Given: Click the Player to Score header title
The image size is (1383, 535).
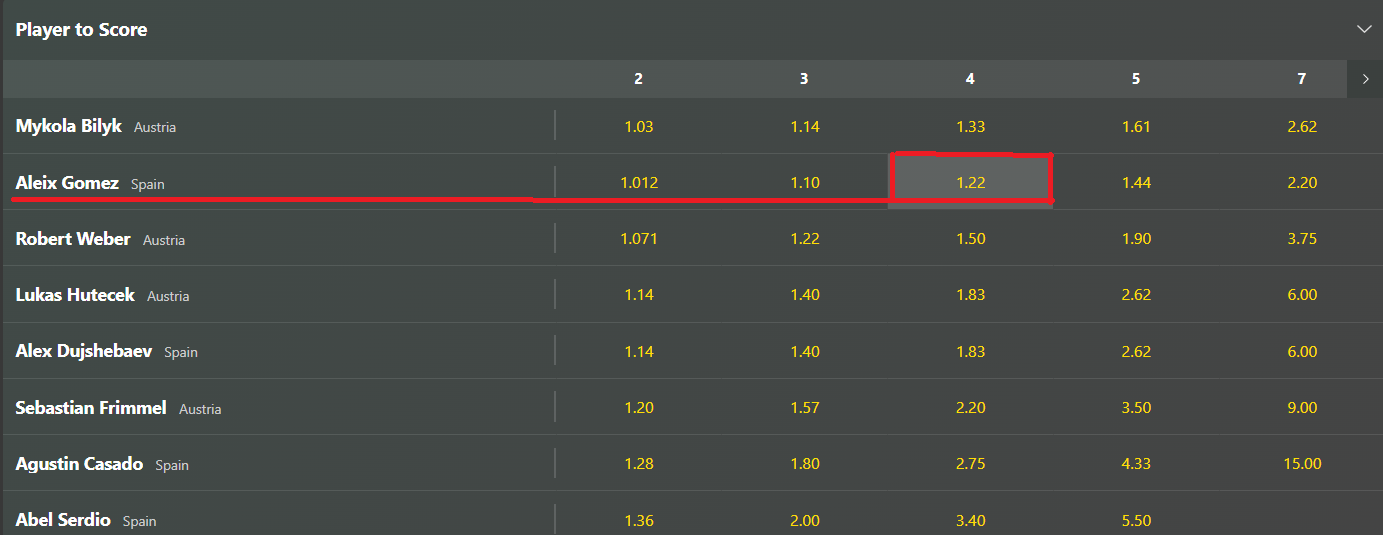Looking at the screenshot, I should pyautogui.click(x=81, y=30).
